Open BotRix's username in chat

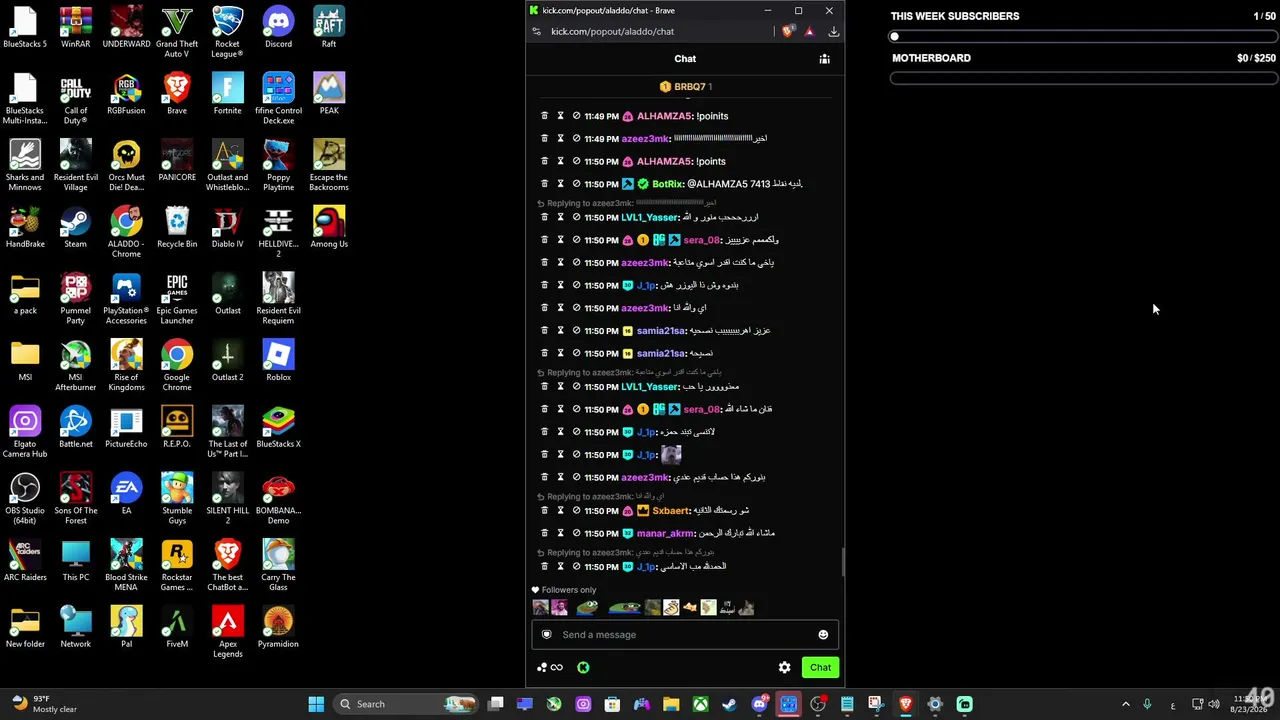pos(667,184)
